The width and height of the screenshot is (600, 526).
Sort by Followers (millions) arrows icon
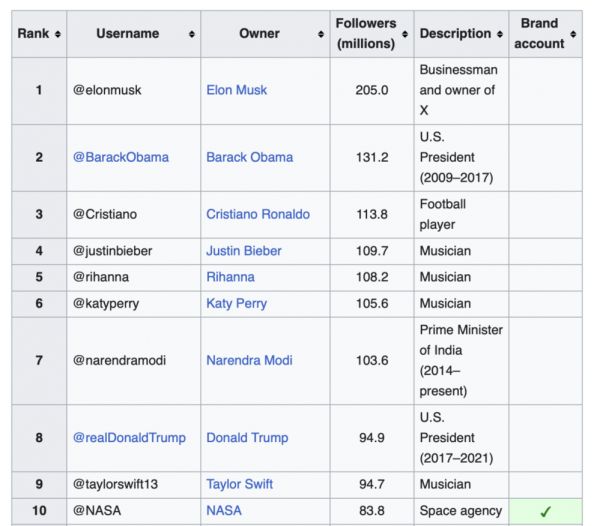[405, 34]
